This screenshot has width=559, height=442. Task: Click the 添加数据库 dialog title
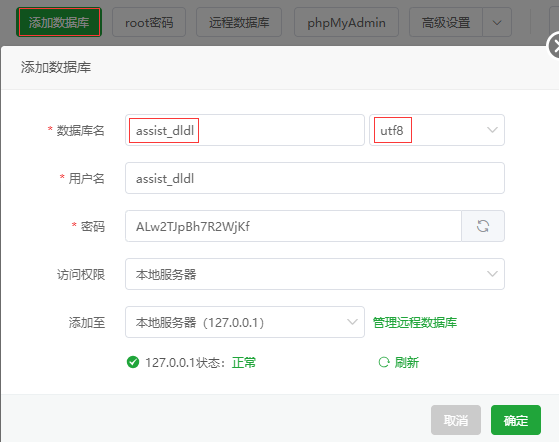pyautogui.click(x=56, y=67)
